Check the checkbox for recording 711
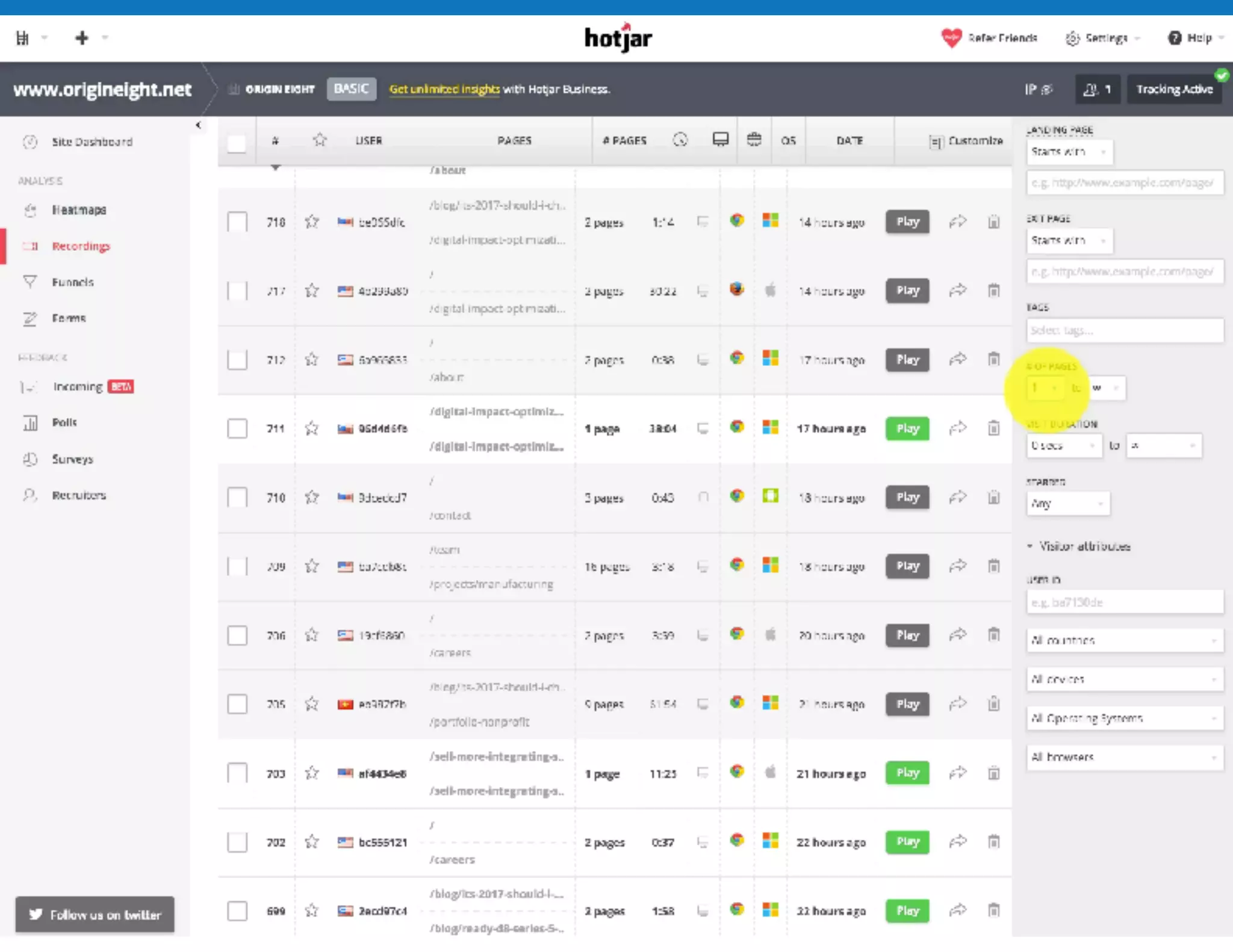Image resolution: width=1233 pixels, height=952 pixels. (x=237, y=428)
